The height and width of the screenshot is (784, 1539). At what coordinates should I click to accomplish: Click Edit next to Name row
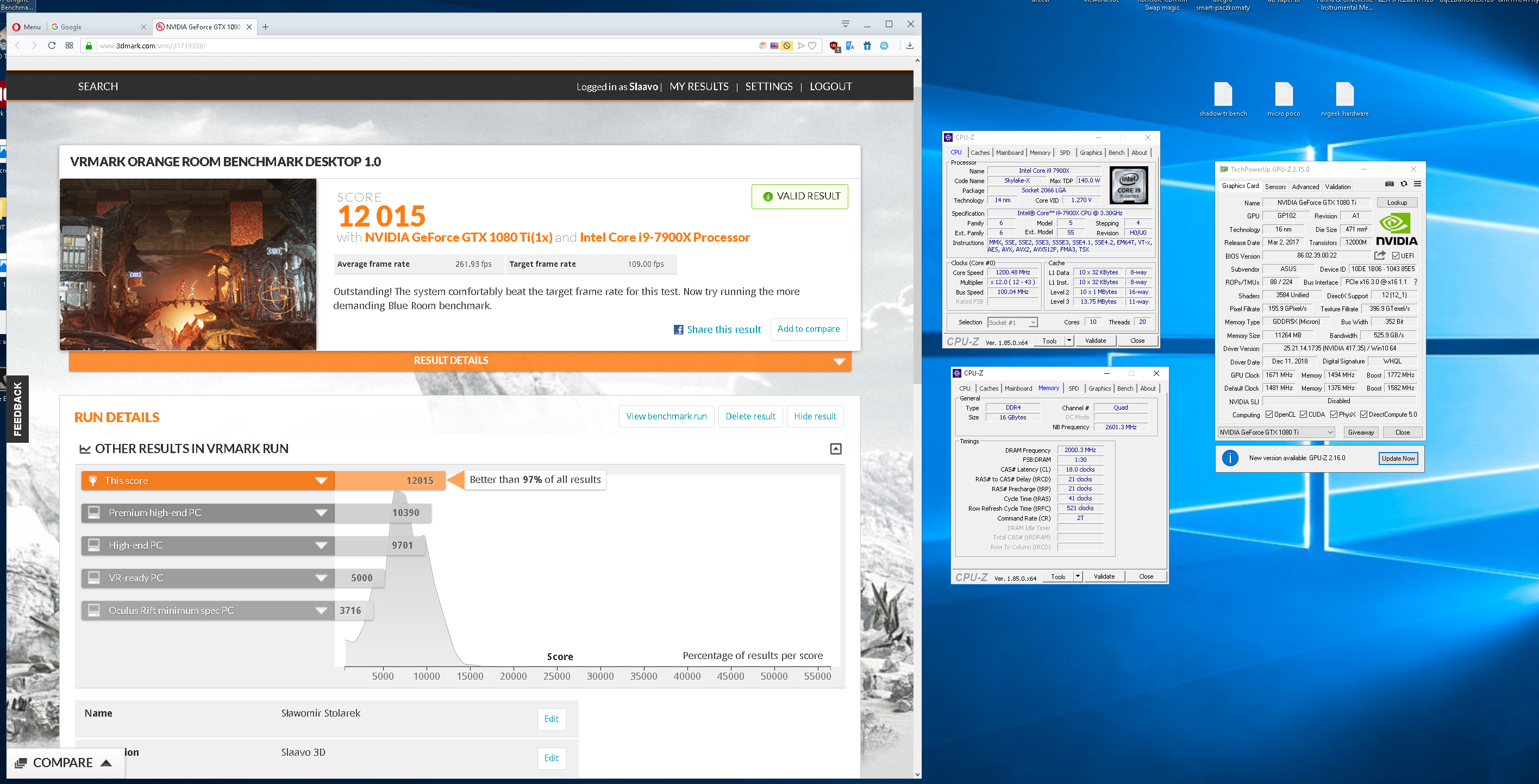(x=551, y=719)
